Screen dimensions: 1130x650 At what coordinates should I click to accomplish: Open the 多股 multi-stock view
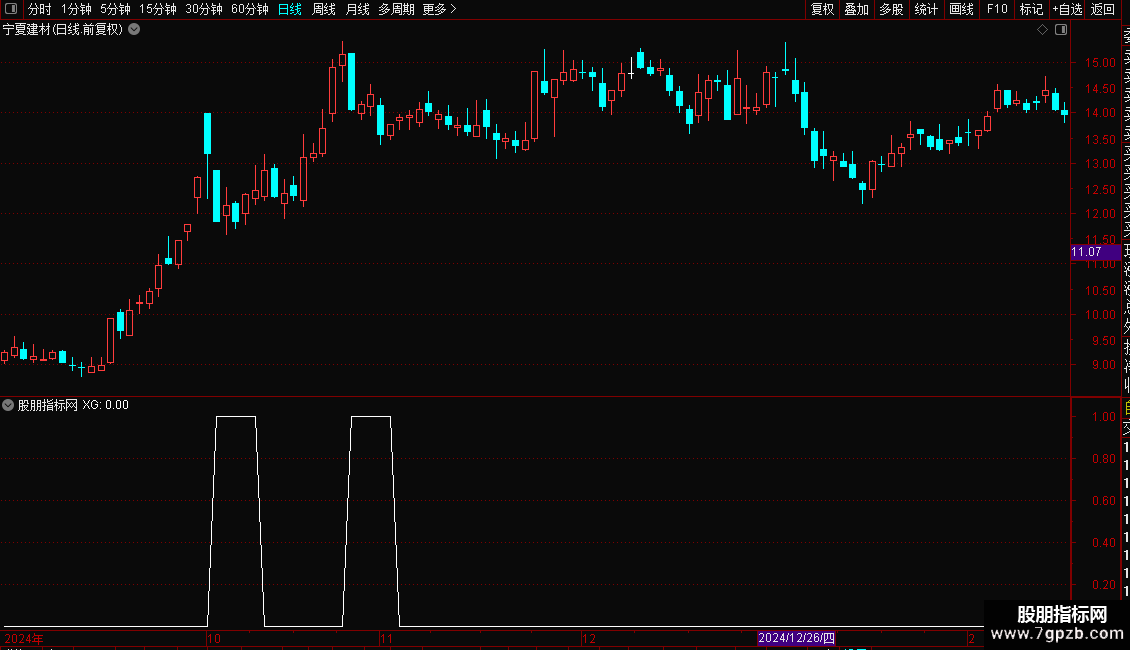coord(891,9)
